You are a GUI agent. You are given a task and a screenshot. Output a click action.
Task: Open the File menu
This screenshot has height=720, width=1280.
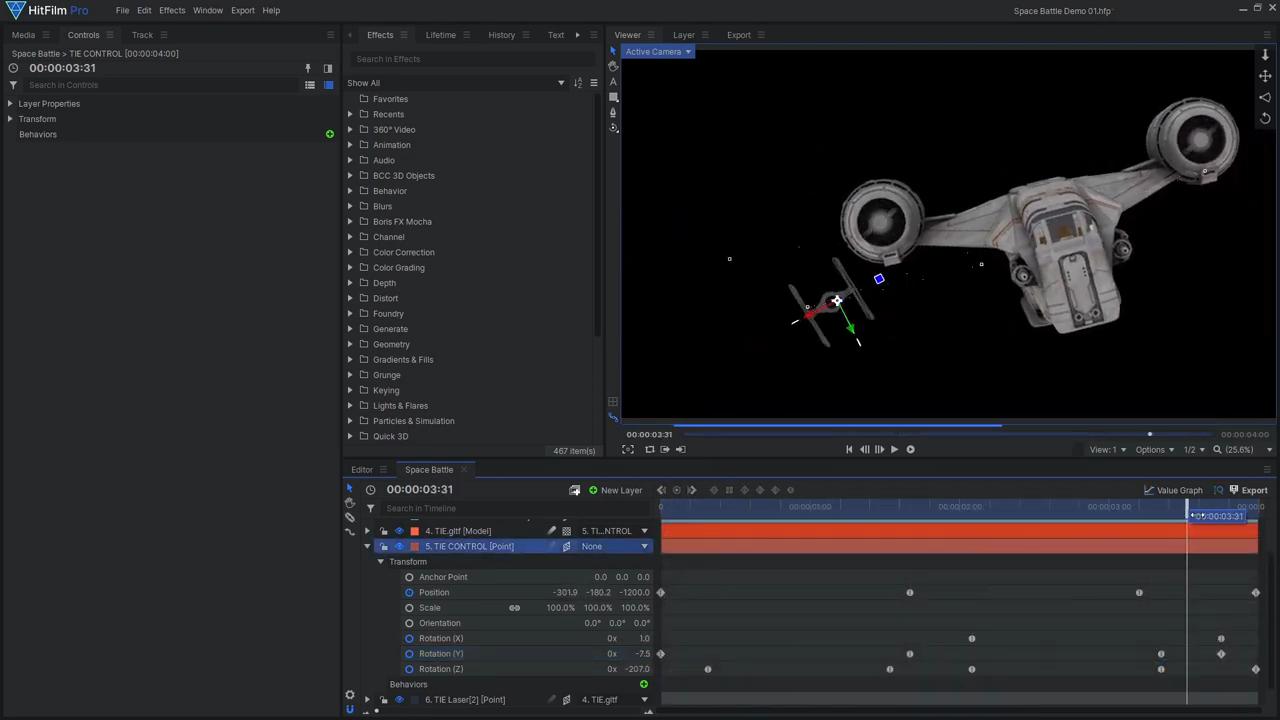click(122, 10)
